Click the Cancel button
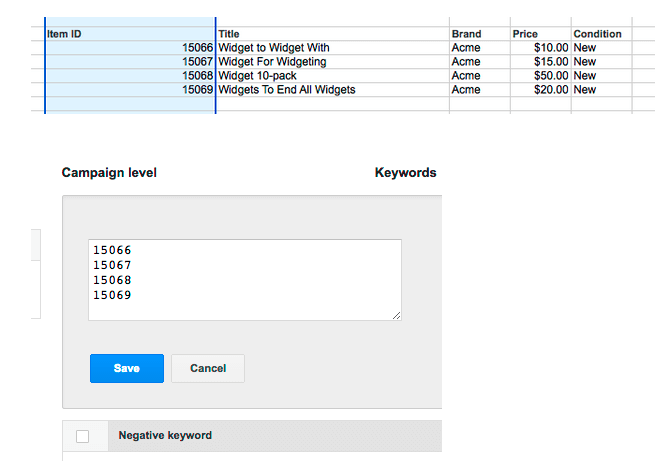 coord(208,368)
